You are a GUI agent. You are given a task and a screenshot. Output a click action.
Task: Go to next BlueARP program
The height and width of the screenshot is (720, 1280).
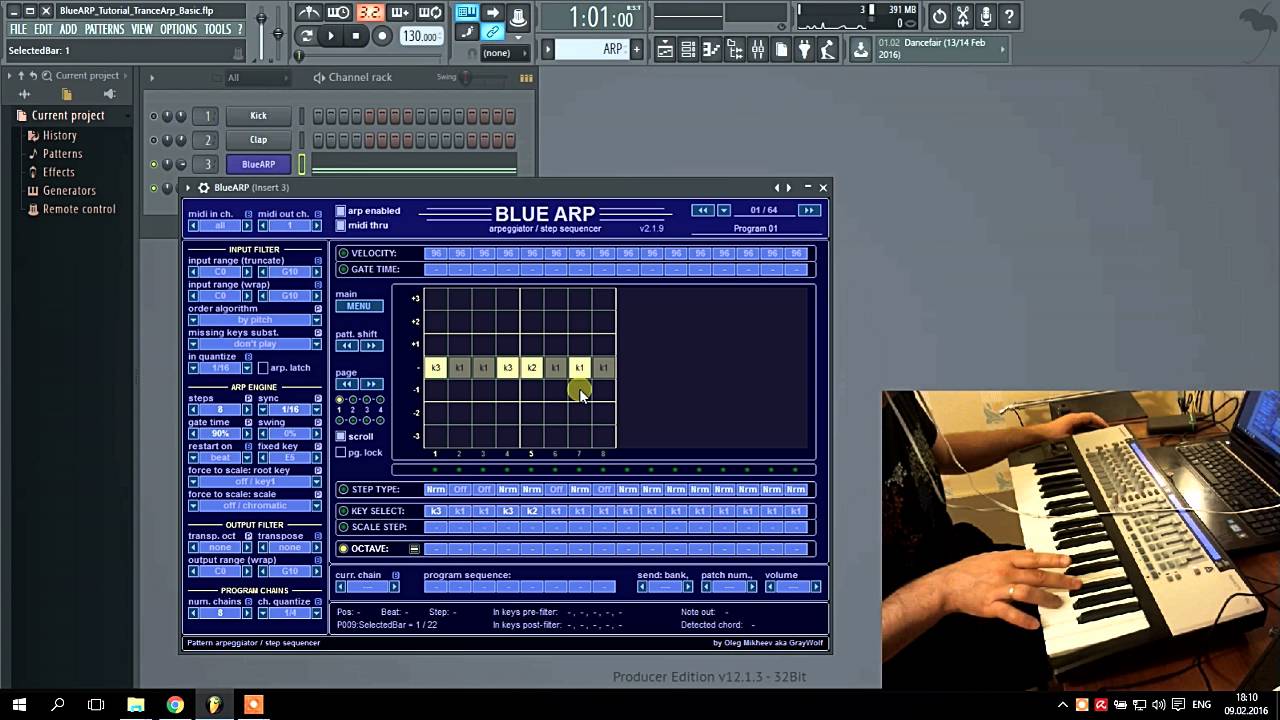point(808,211)
